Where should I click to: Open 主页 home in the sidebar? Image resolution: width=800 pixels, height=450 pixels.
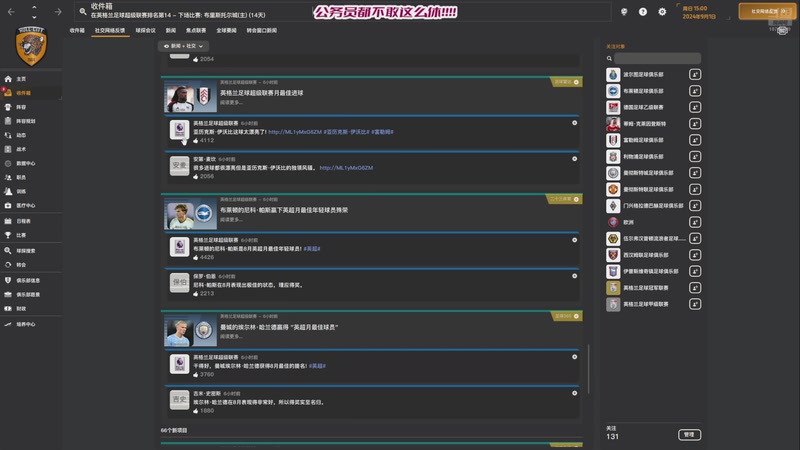(20, 79)
